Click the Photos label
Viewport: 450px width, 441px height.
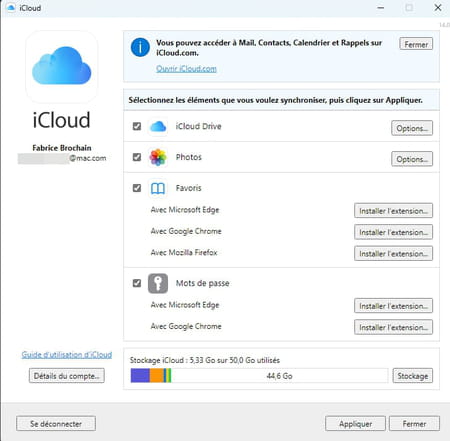click(x=189, y=157)
